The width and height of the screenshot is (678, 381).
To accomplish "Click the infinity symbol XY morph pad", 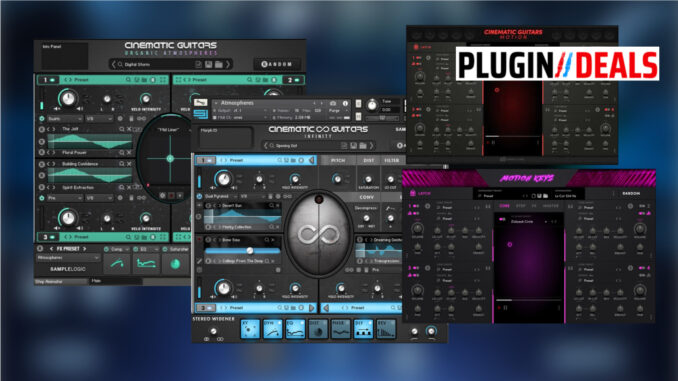I will click(x=319, y=234).
